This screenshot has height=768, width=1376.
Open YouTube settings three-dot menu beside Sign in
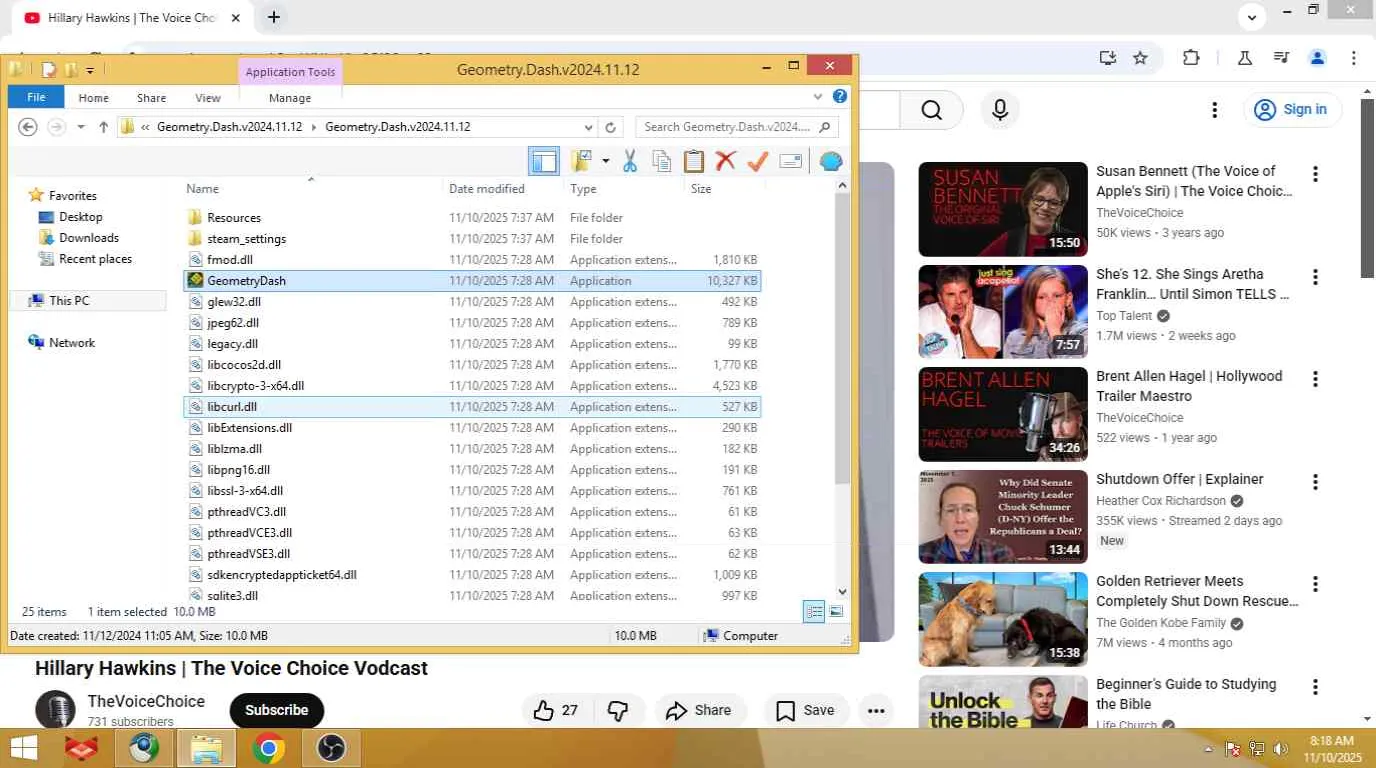point(1214,110)
